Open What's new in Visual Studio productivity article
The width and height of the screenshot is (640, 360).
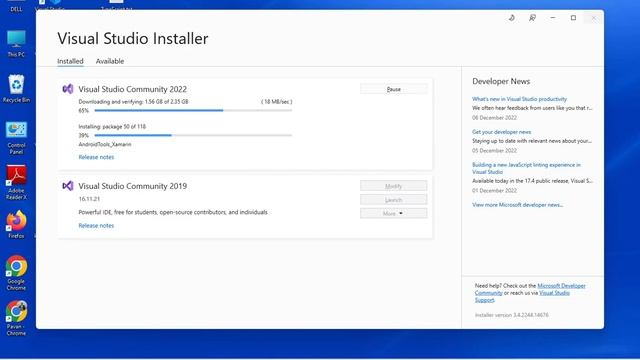click(x=519, y=99)
